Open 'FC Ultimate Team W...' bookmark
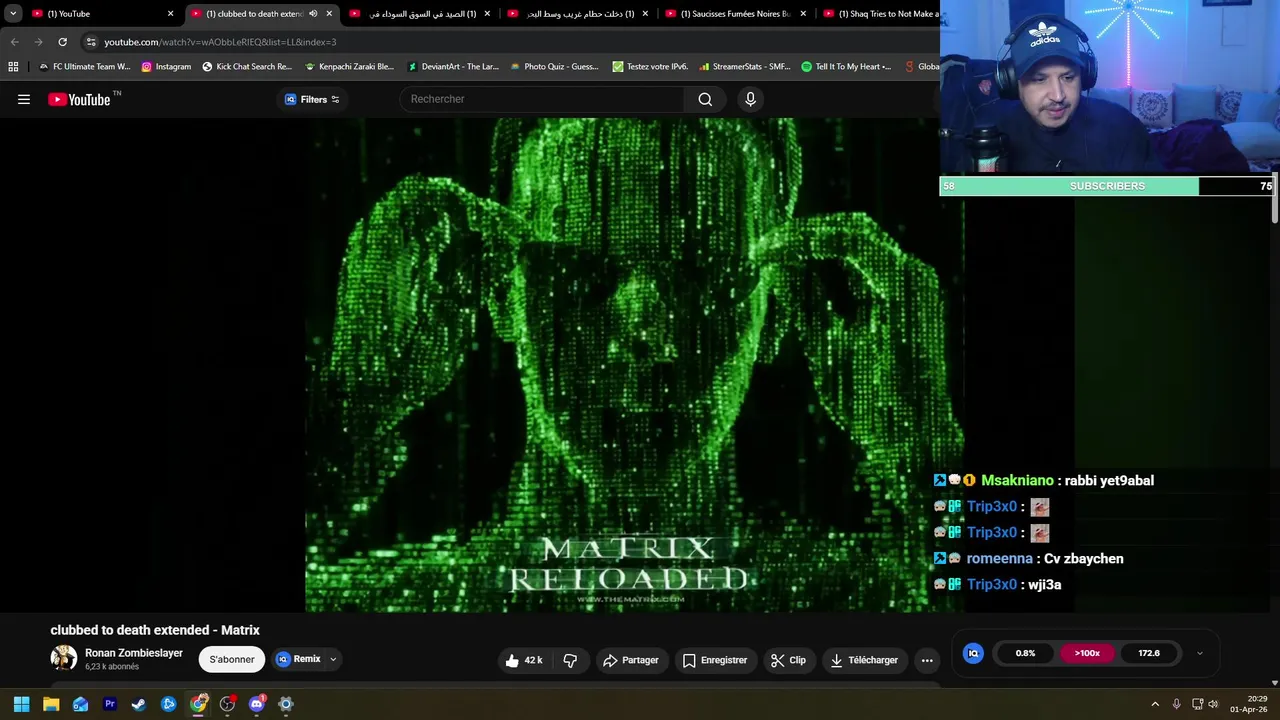The image size is (1280, 720). coord(84,67)
